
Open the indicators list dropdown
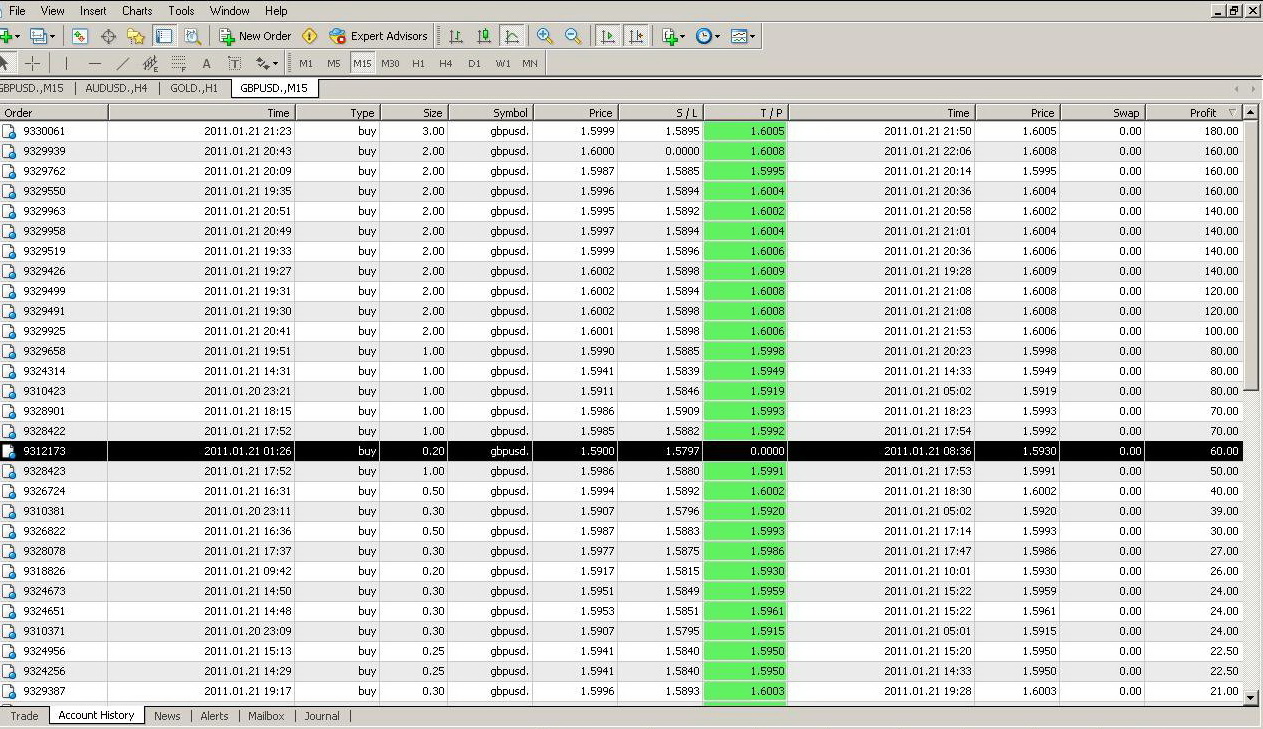[x=673, y=36]
